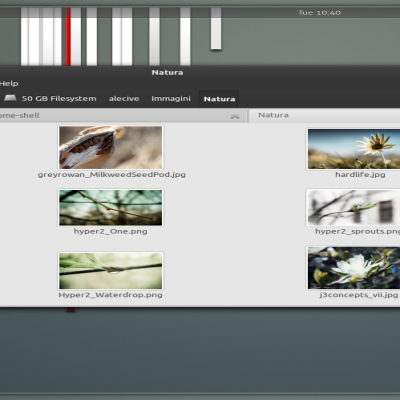The height and width of the screenshot is (400, 400).
Task: Jump to Immagini in the path bar
Action: tap(171, 99)
